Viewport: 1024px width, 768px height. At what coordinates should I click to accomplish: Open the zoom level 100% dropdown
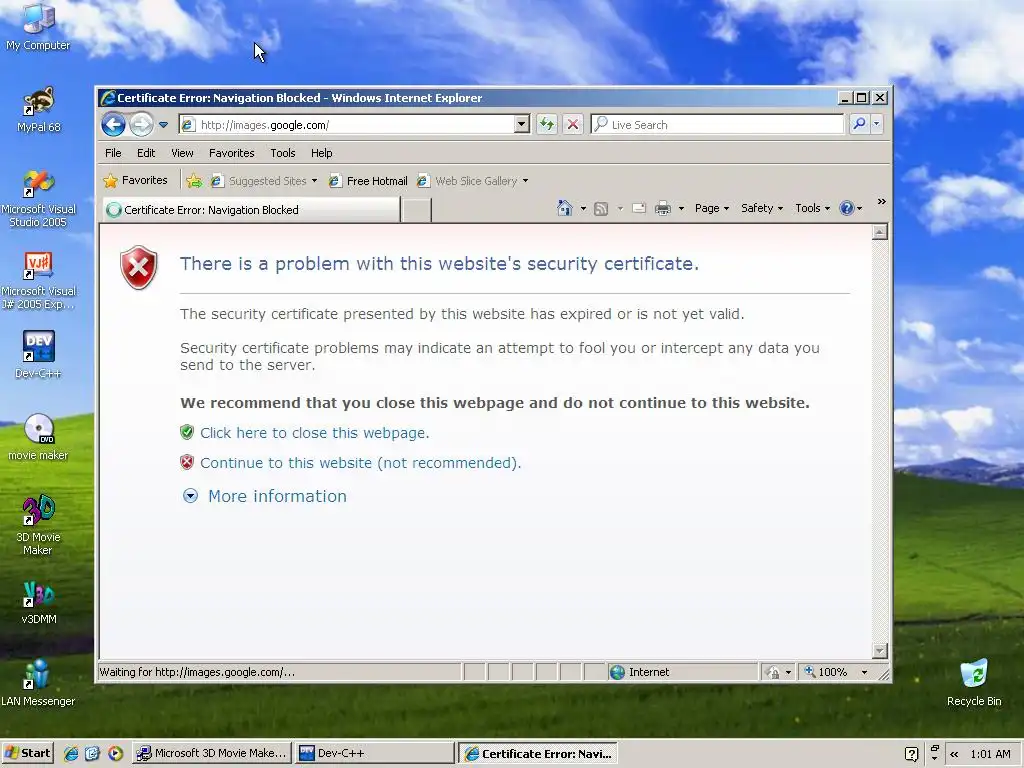[x=864, y=672]
